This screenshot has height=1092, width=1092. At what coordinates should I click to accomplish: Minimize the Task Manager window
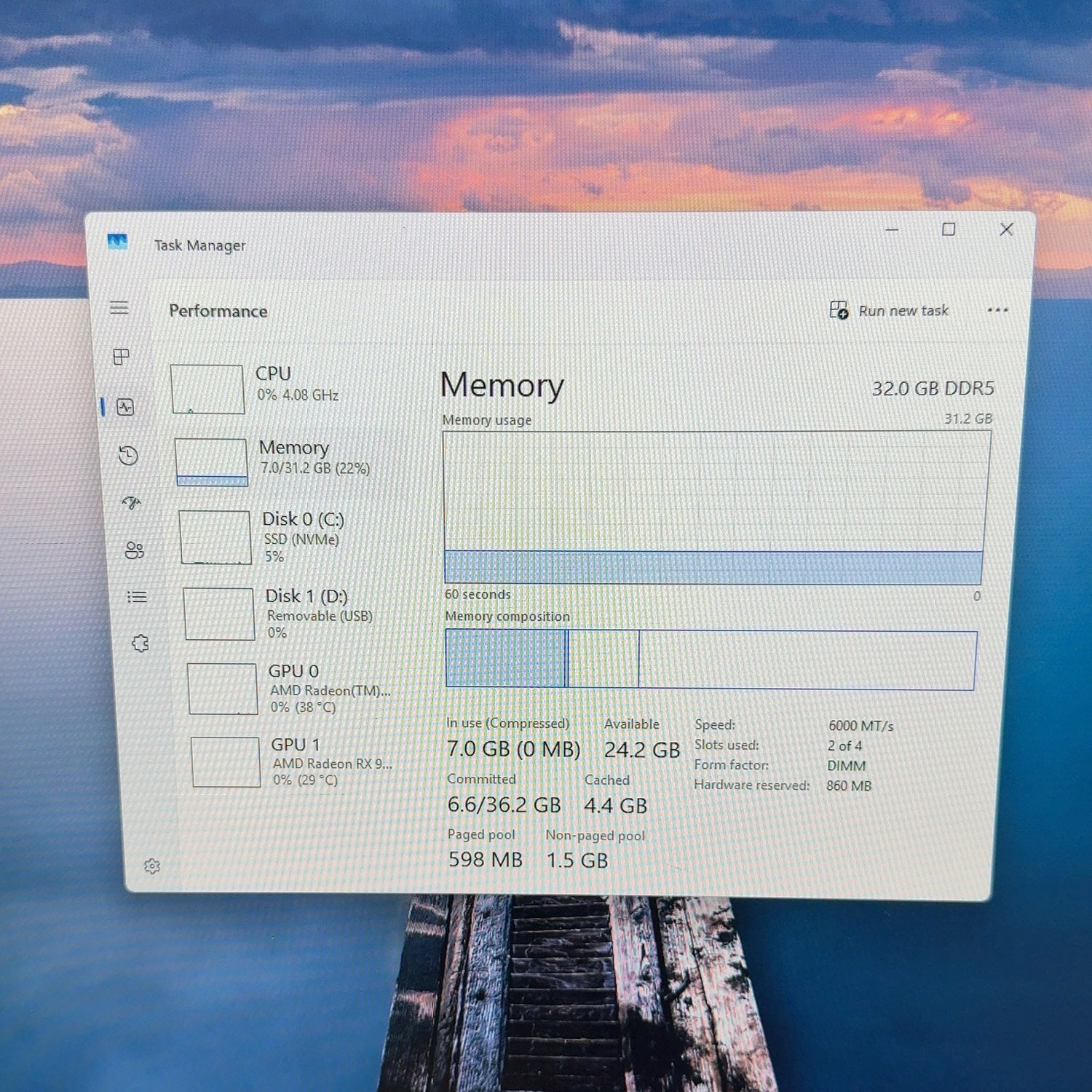[892, 229]
